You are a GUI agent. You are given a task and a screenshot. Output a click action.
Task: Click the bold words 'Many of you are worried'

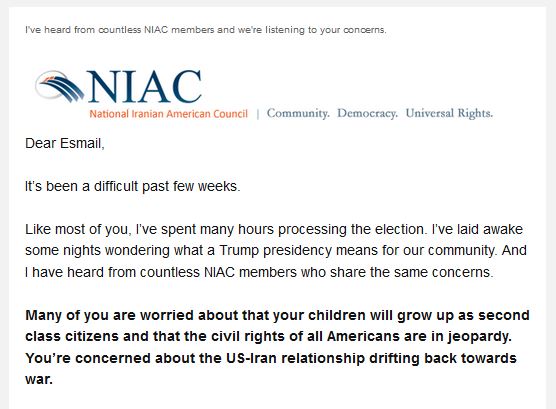109,316
